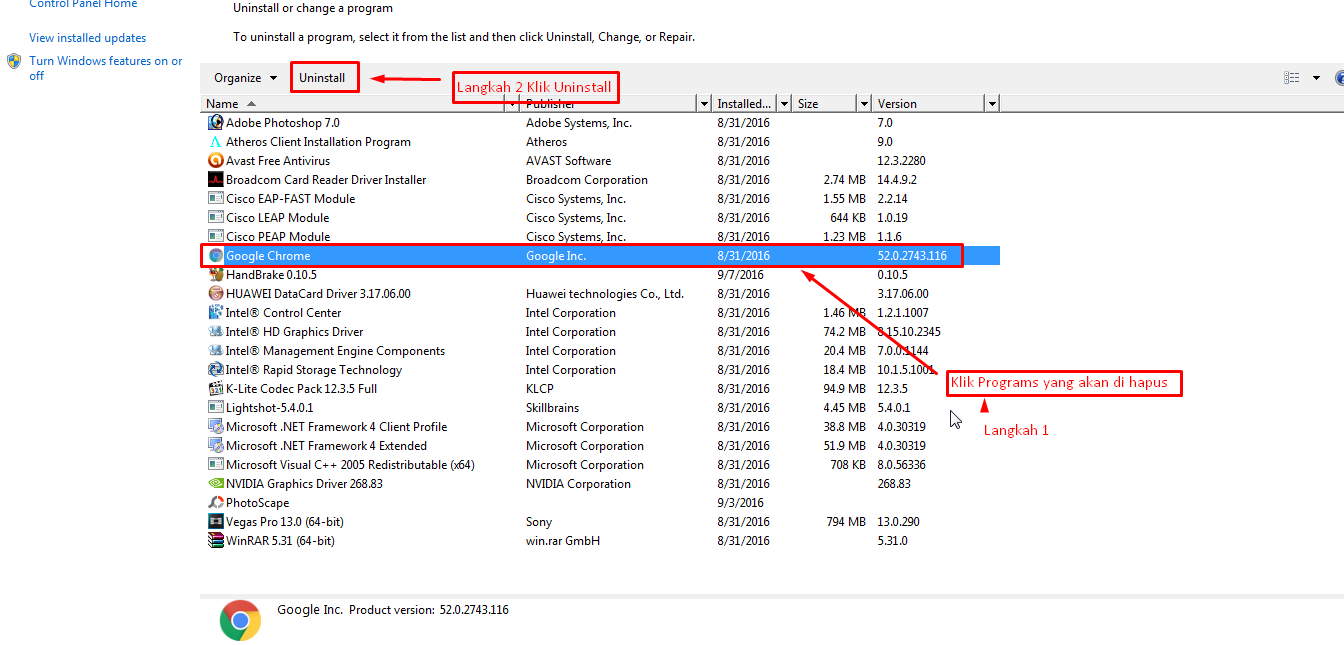1344x645 pixels.
Task: Open Turn Windows features on or off
Action: 106,68
